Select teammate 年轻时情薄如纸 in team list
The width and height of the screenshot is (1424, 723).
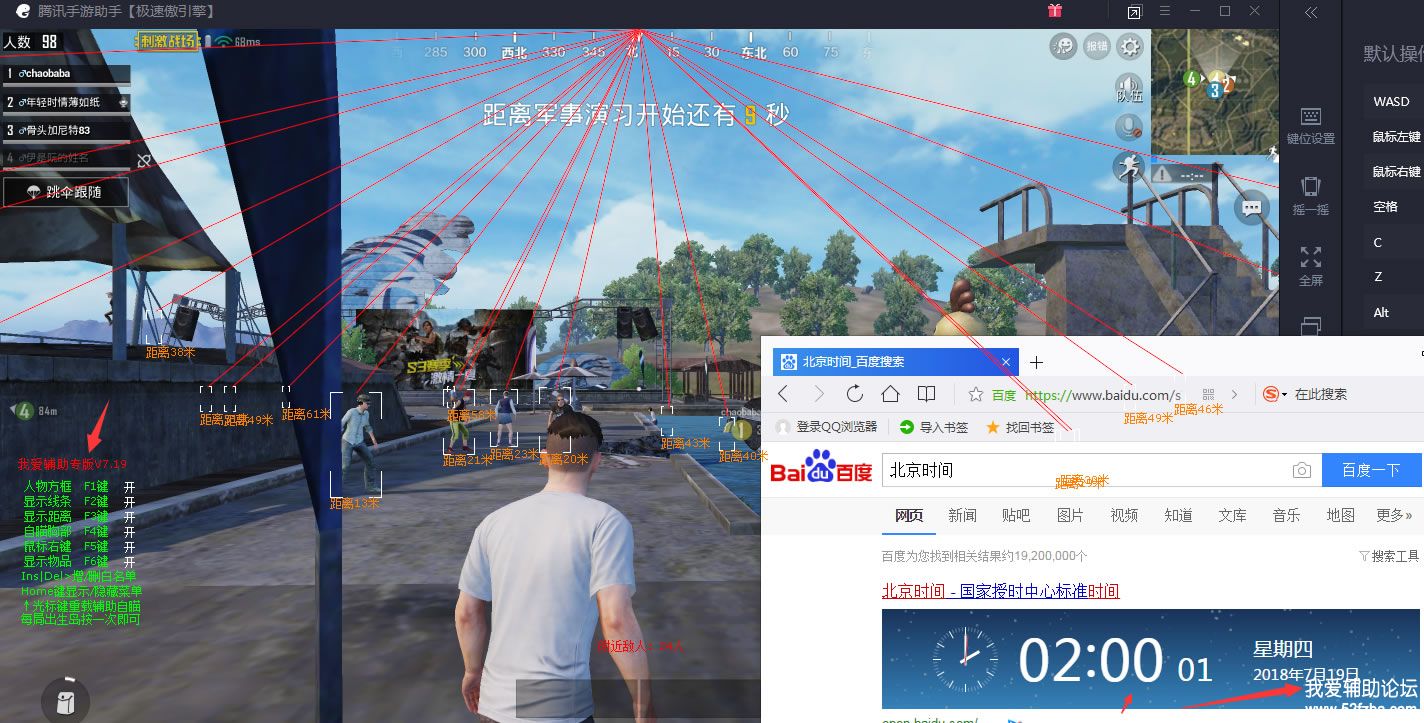pyautogui.click(x=66, y=102)
